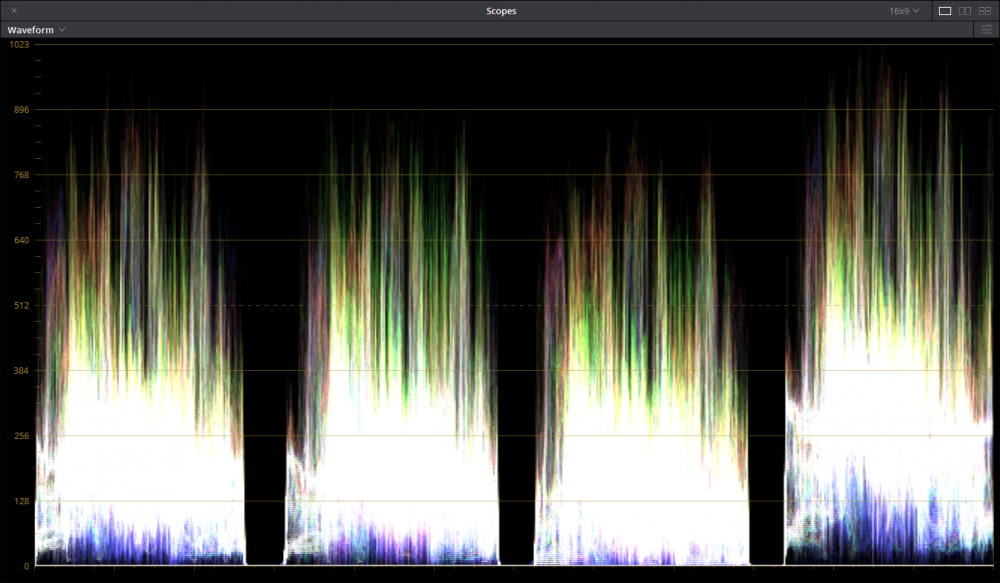Open the Waveform scope settings icon
The width and height of the screenshot is (1000, 583).
click(986, 30)
